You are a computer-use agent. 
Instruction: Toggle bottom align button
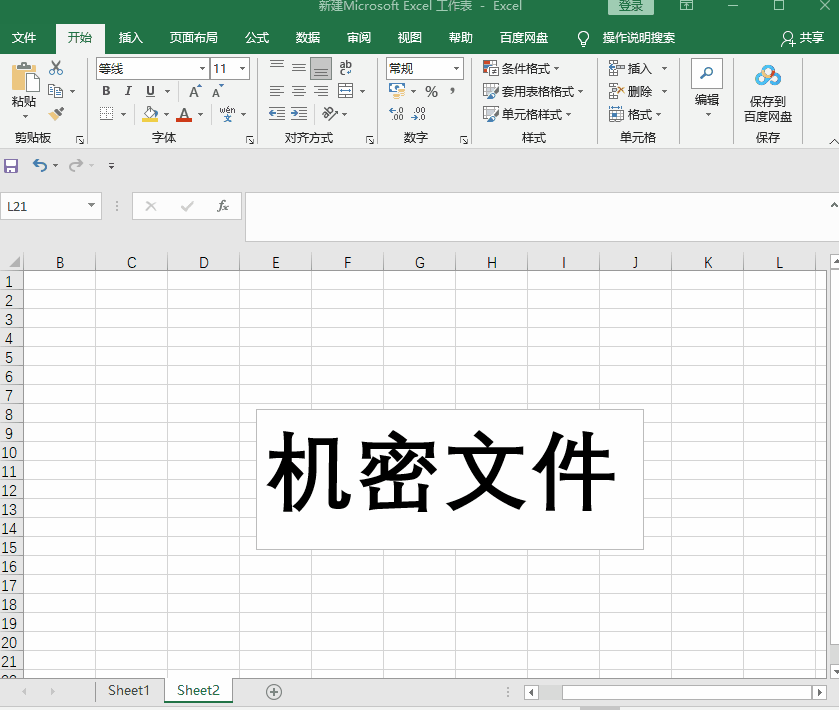coord(321,68)
